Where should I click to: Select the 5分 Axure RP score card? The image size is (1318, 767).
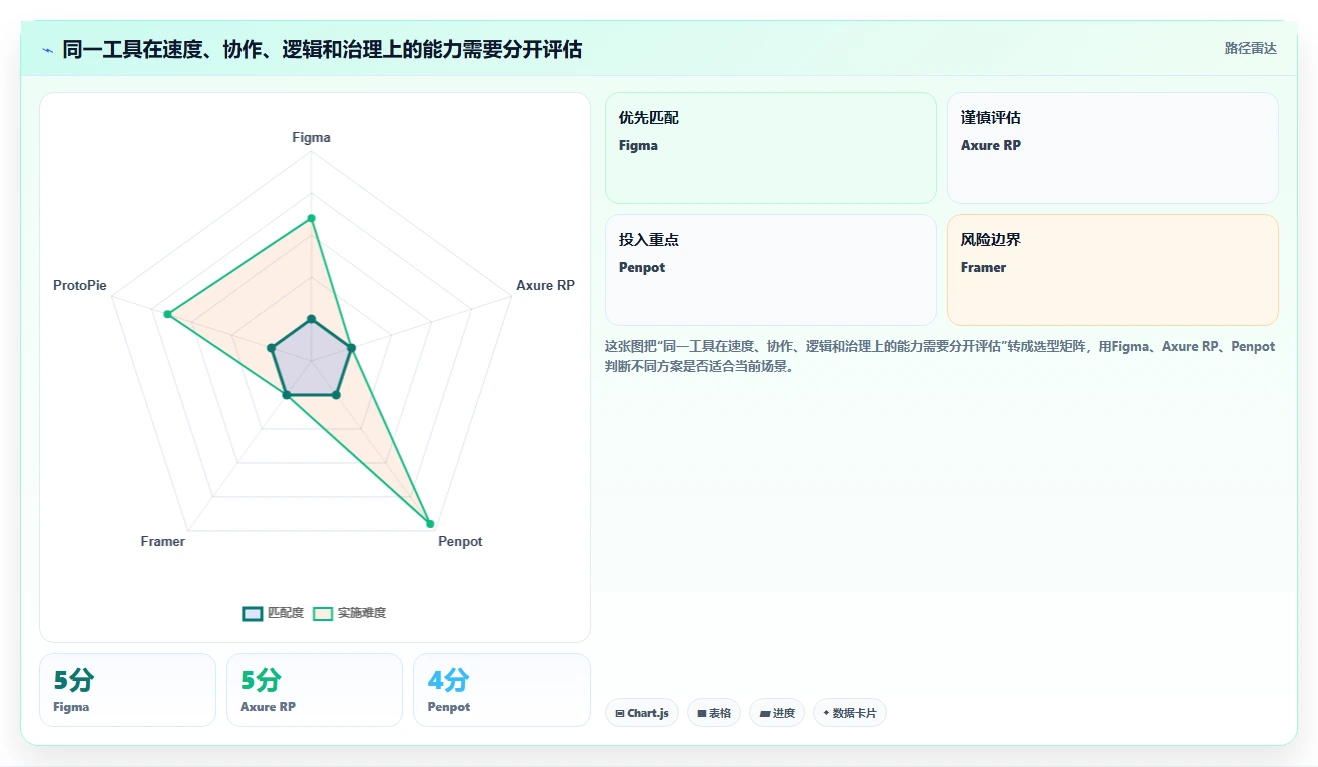pyautogui.click(x=314, y=690)
